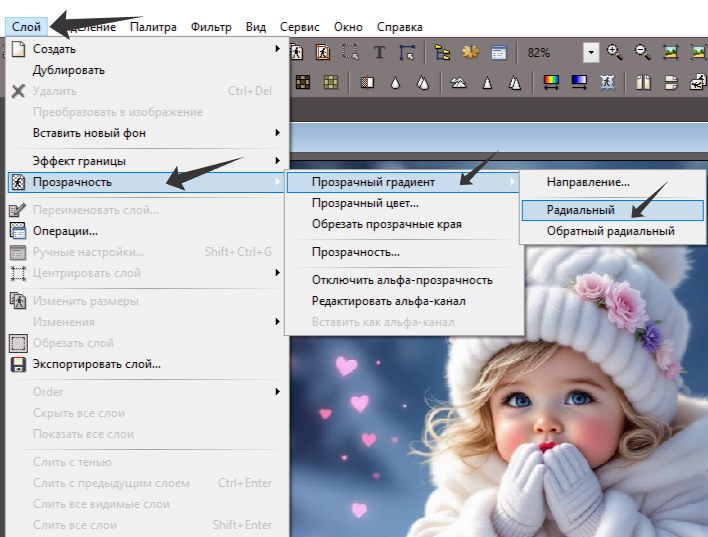
Task: Select Экспортировать слой... entry
Action: (97, 364)
